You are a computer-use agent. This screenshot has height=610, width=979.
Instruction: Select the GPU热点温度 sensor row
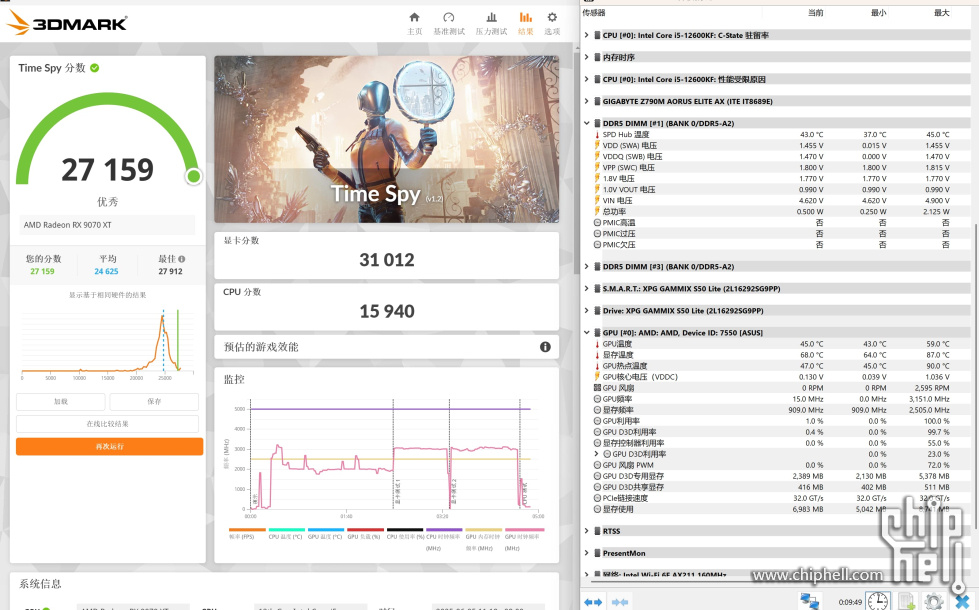(x=775, y=366)
